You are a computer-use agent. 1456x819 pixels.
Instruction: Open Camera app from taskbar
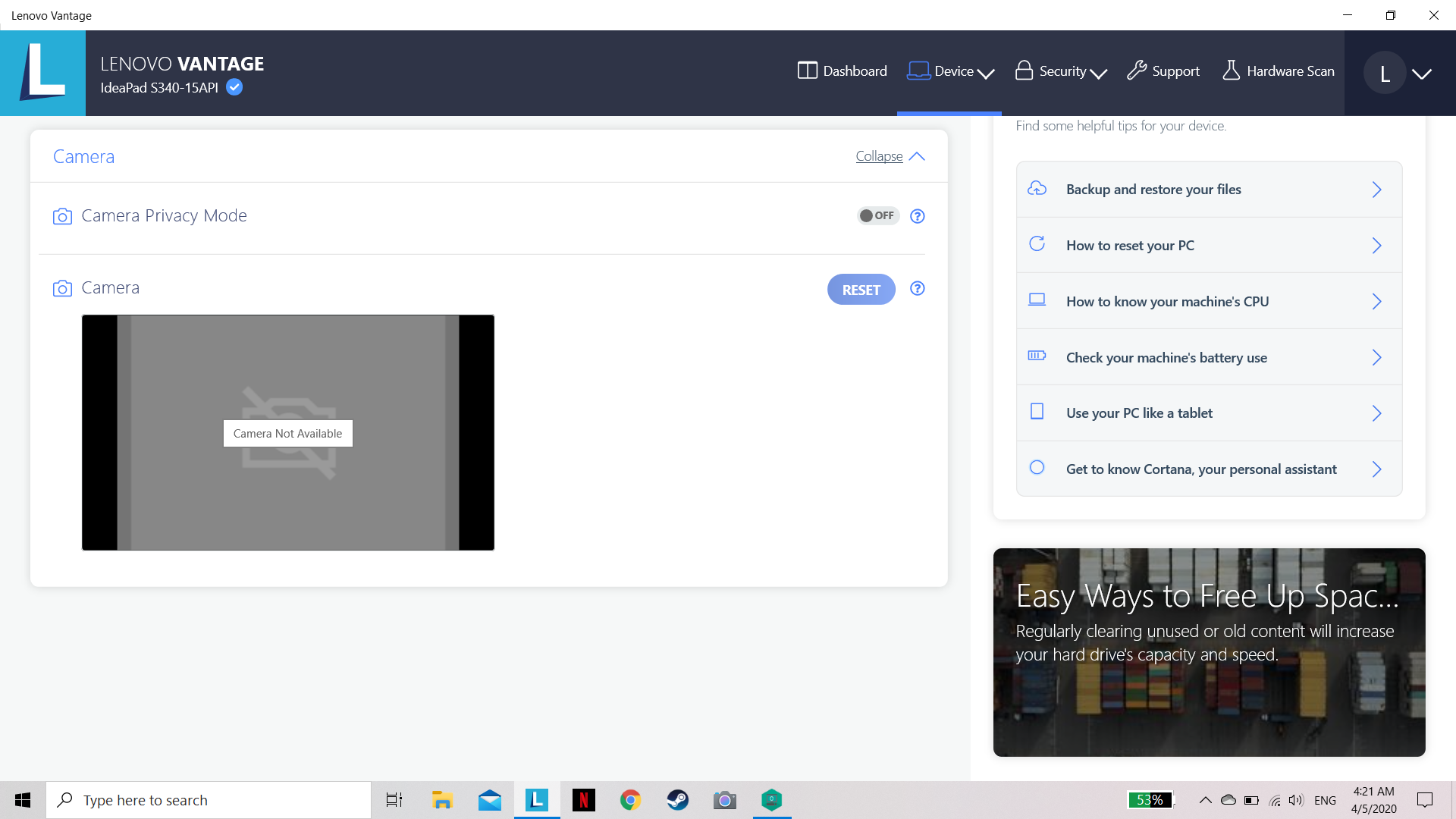(725, 800)
